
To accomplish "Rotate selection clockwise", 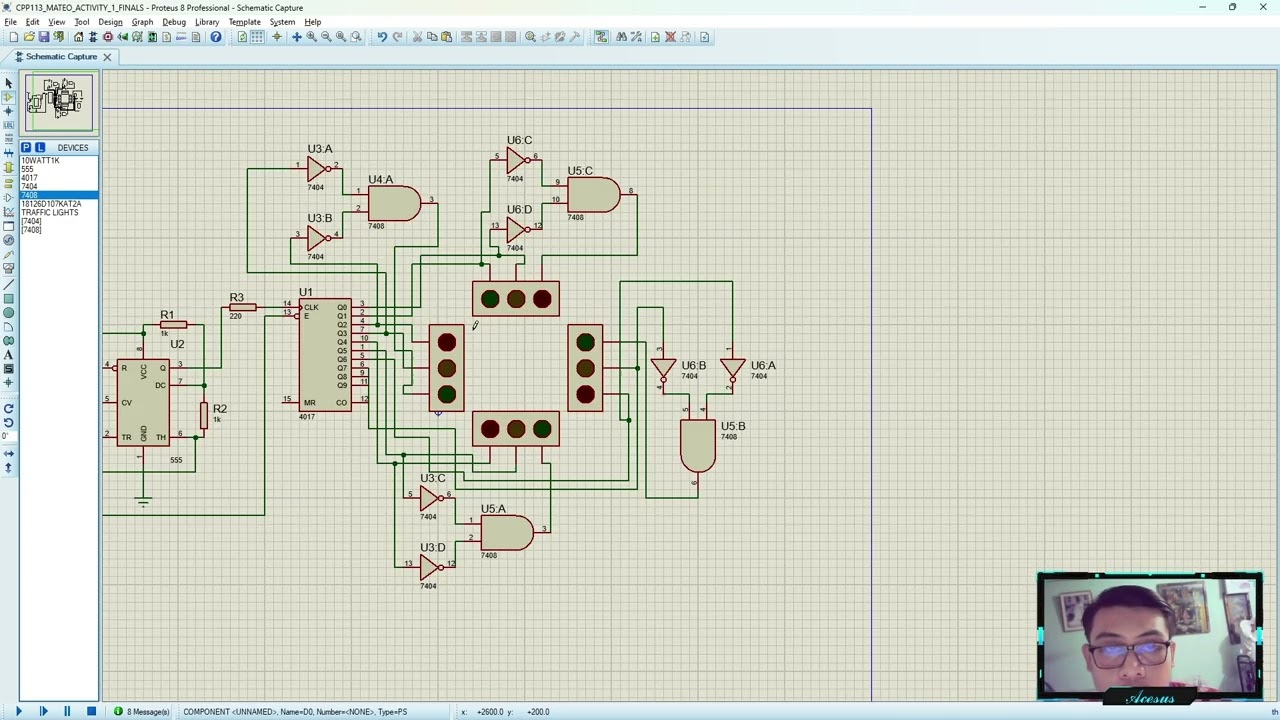I will [x=9, y=408].
